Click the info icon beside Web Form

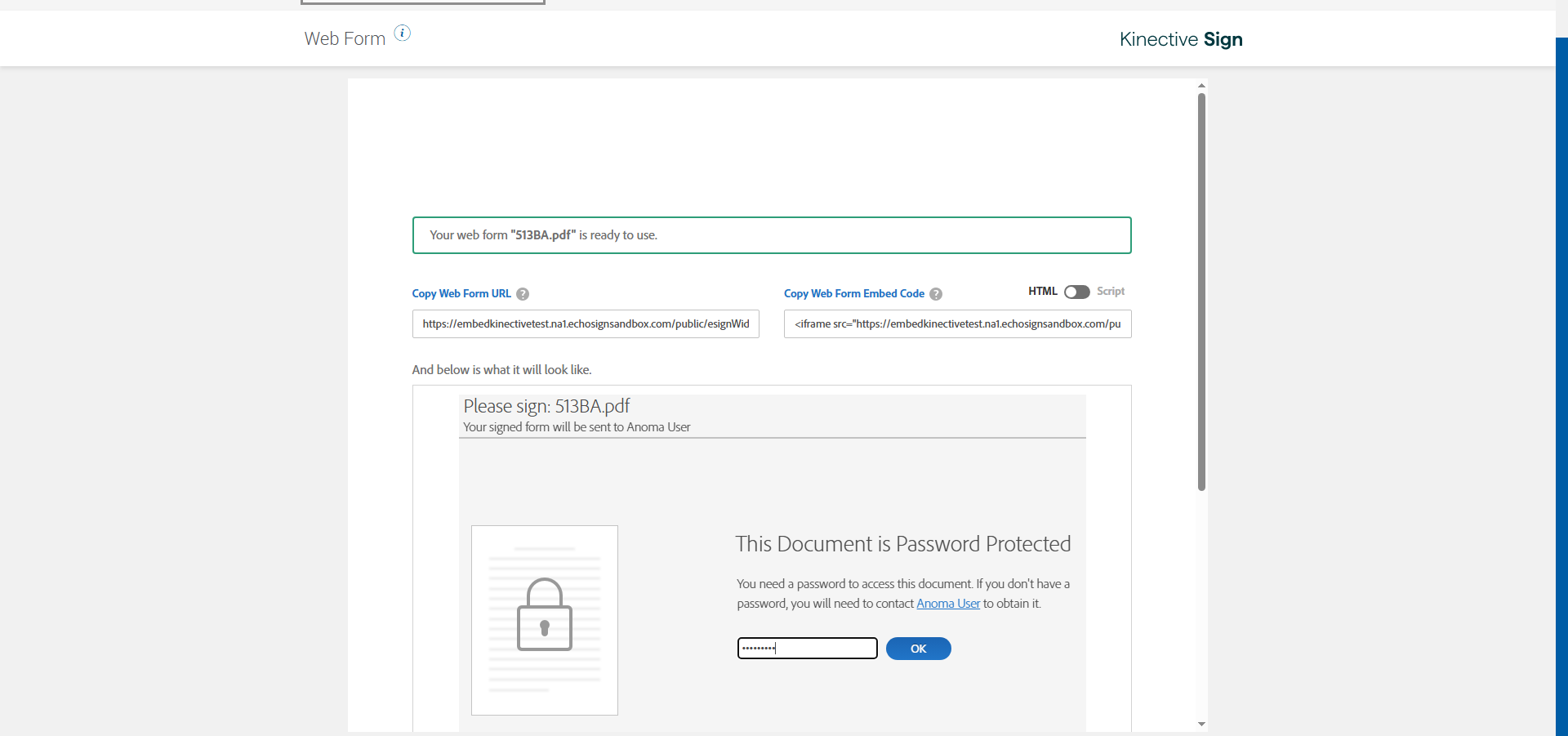pos(403,33)
